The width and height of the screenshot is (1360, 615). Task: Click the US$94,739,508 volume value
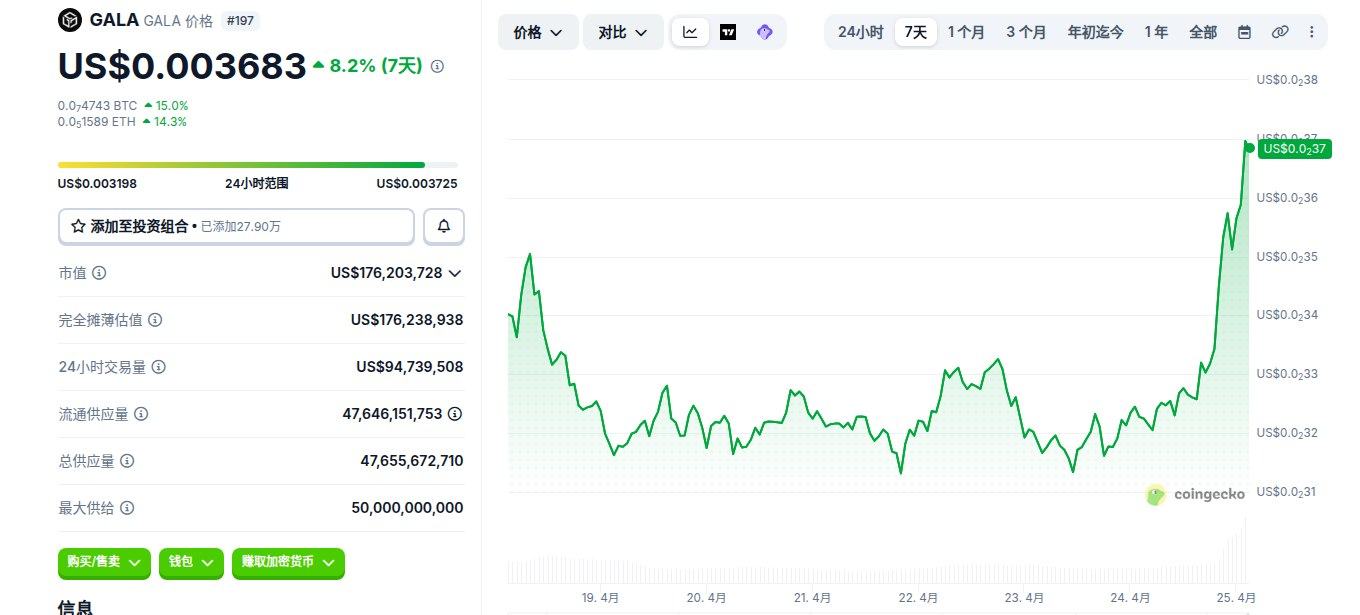click(410, 367)
